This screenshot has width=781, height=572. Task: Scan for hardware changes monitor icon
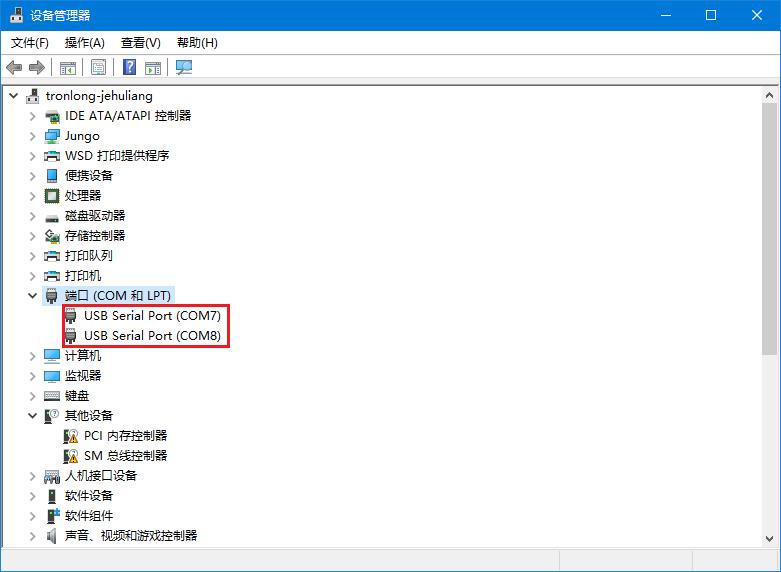(x=184, y=67)
